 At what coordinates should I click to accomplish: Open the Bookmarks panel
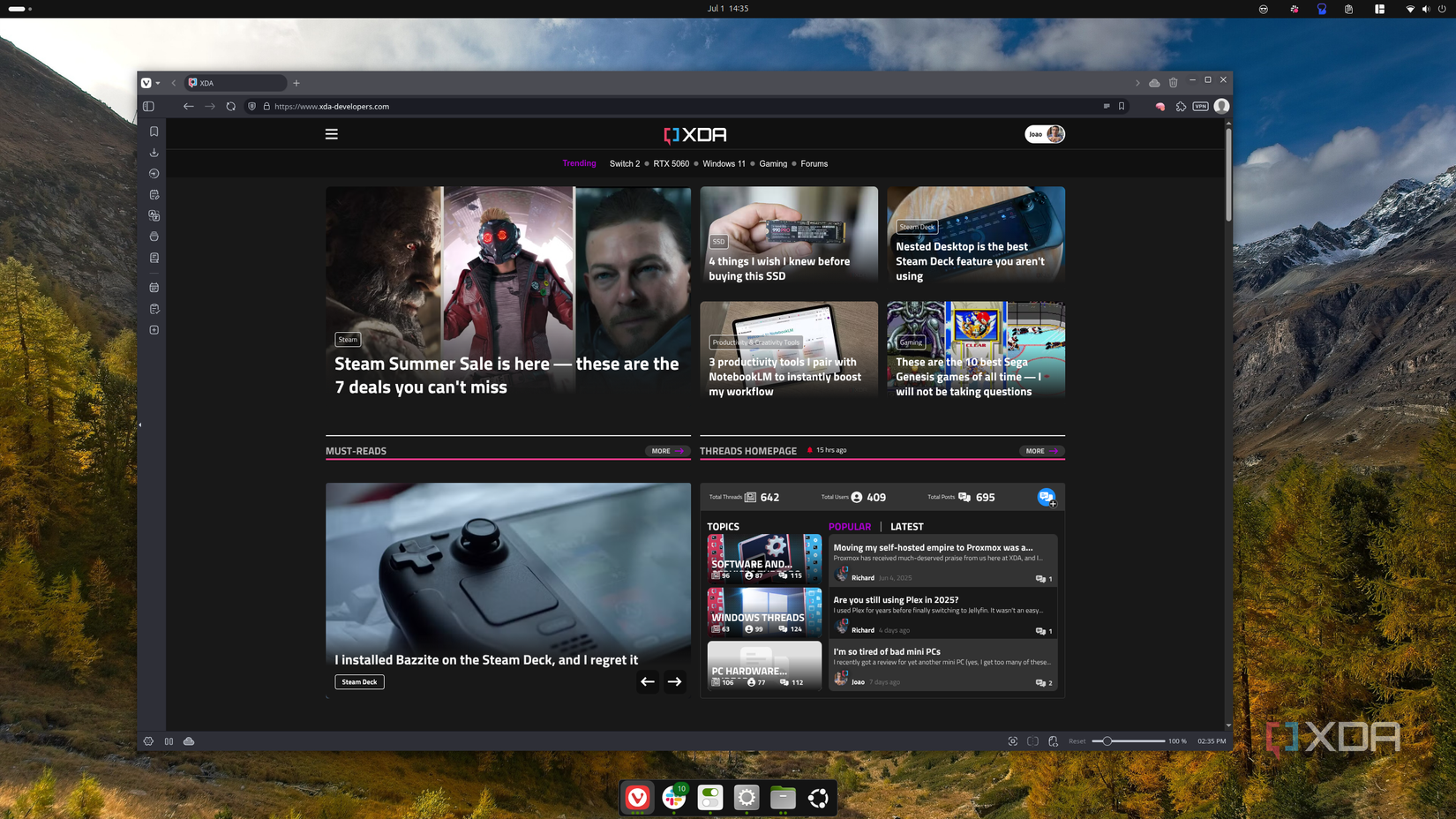154,131
